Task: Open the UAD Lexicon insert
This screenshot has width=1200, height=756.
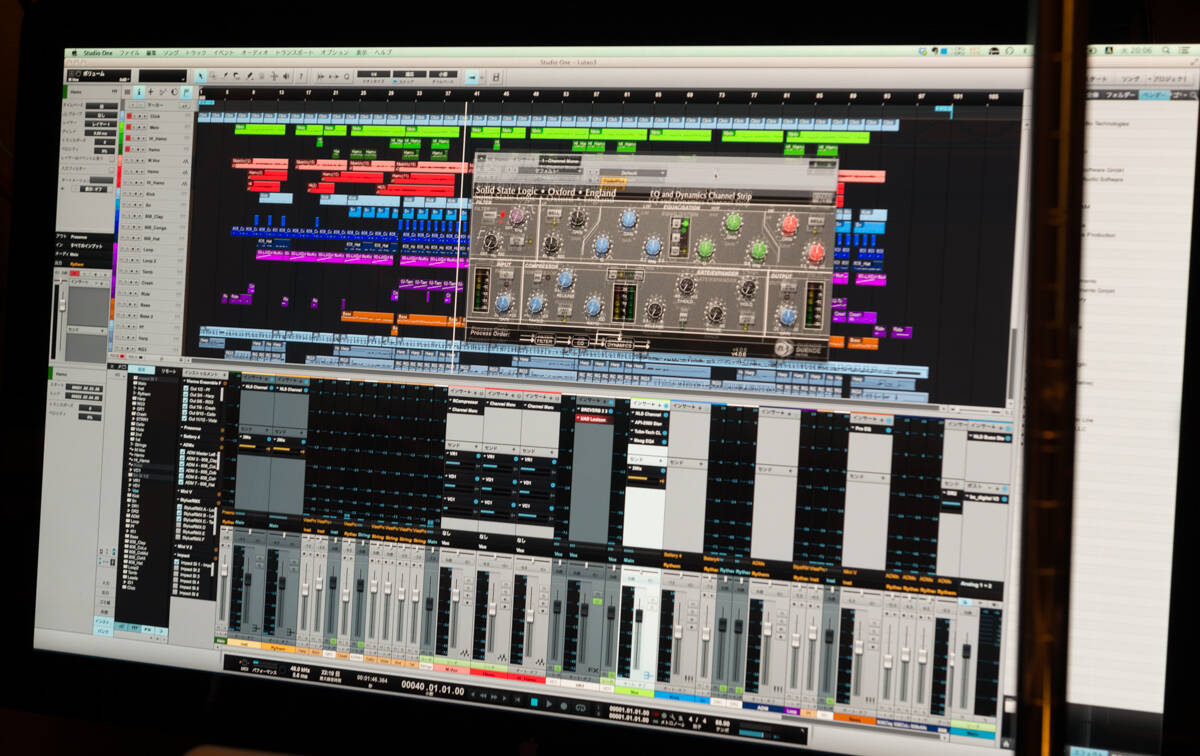Action: (x=593, y=419)
